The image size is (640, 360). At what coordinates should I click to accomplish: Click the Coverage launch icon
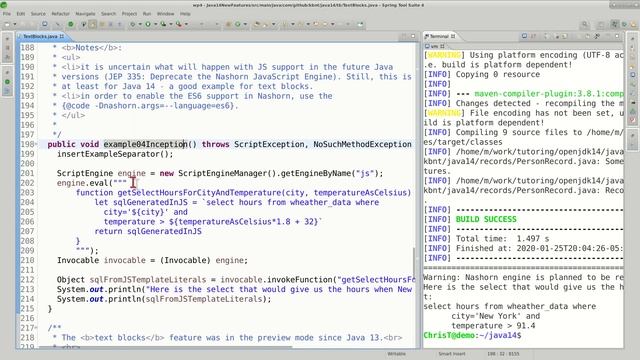163,24
